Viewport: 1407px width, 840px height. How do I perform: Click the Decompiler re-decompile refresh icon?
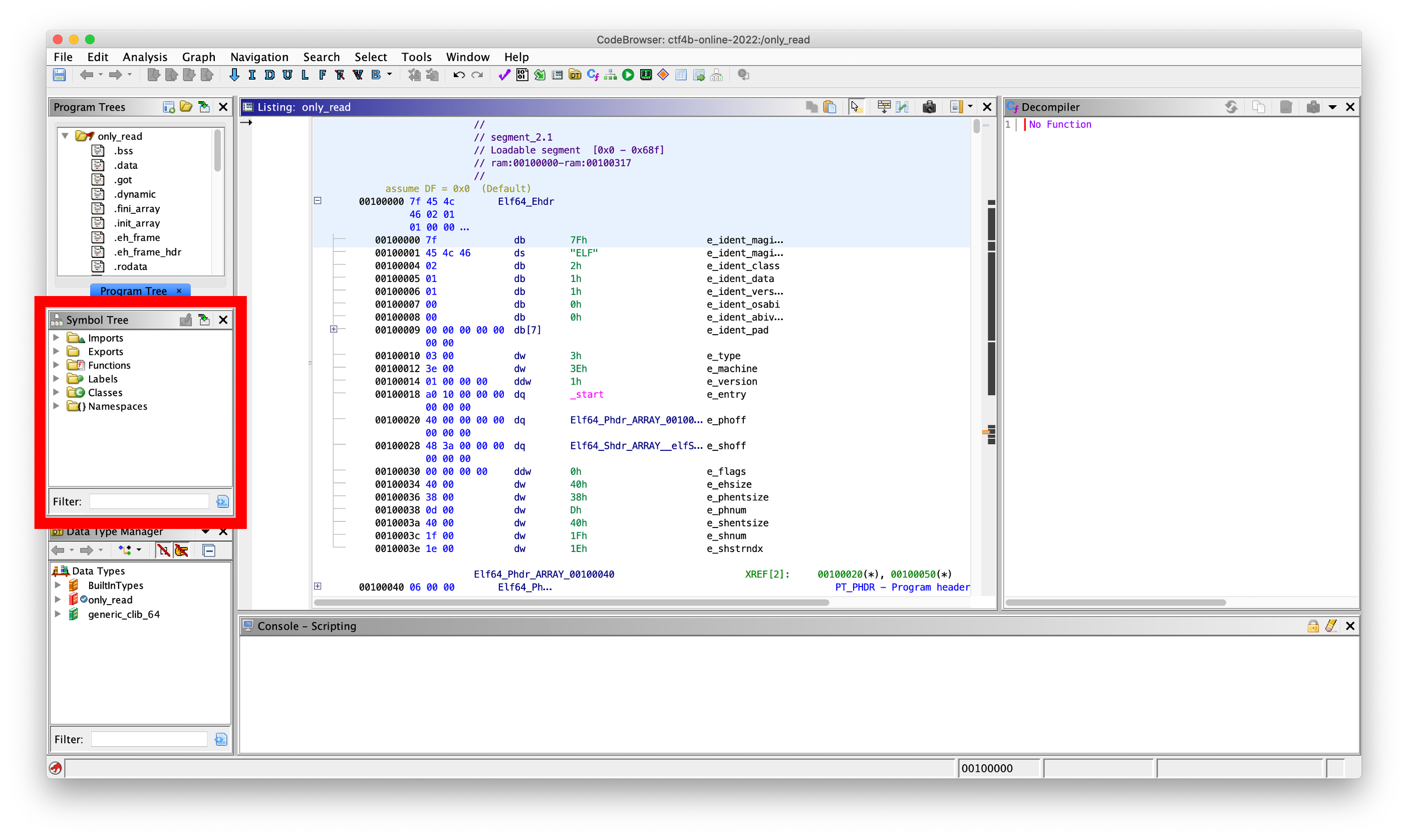pyautogui.click(x=1231, y=107)
